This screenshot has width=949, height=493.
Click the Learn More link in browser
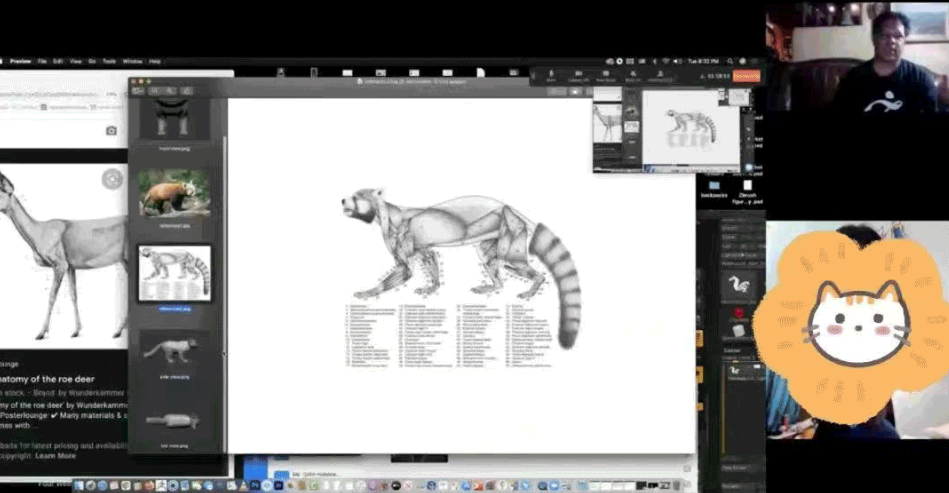tap(55, 456)
